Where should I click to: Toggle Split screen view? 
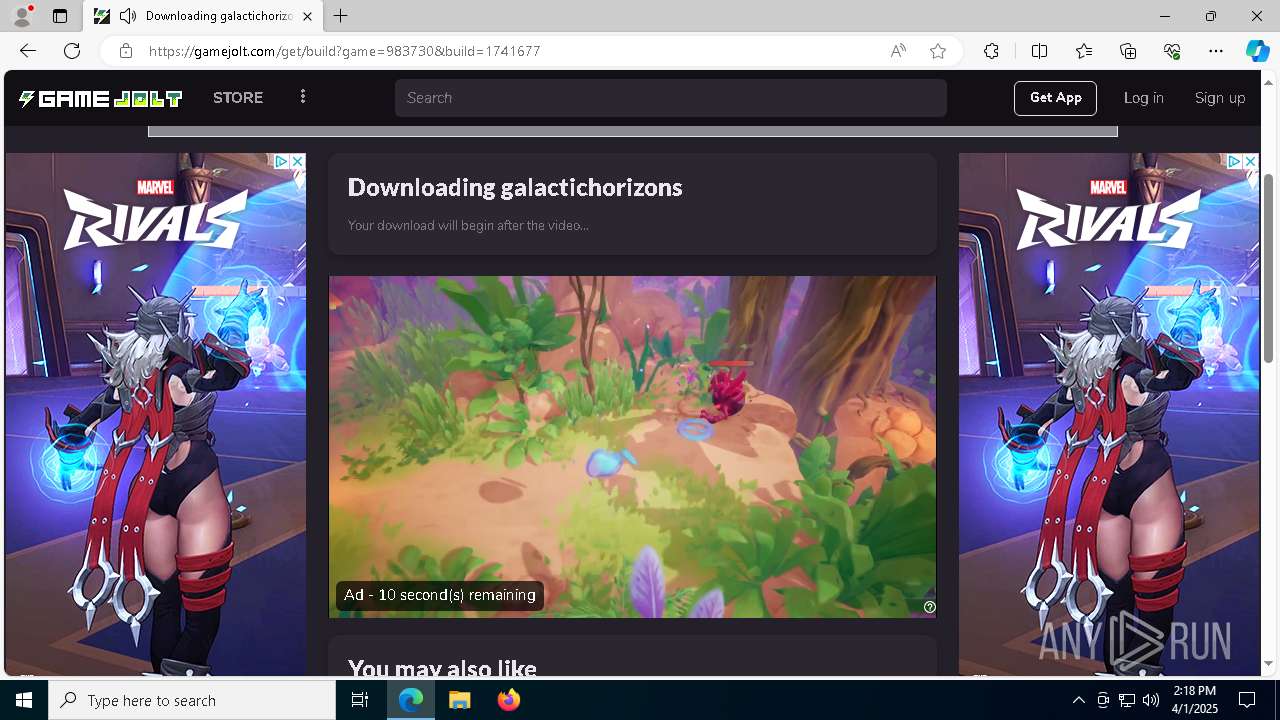[x=1039, y=51]
